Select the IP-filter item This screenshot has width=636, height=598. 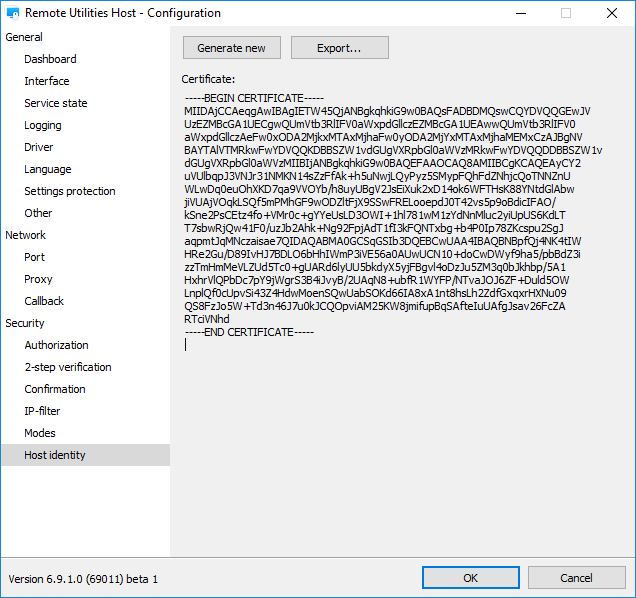(42, 411)
